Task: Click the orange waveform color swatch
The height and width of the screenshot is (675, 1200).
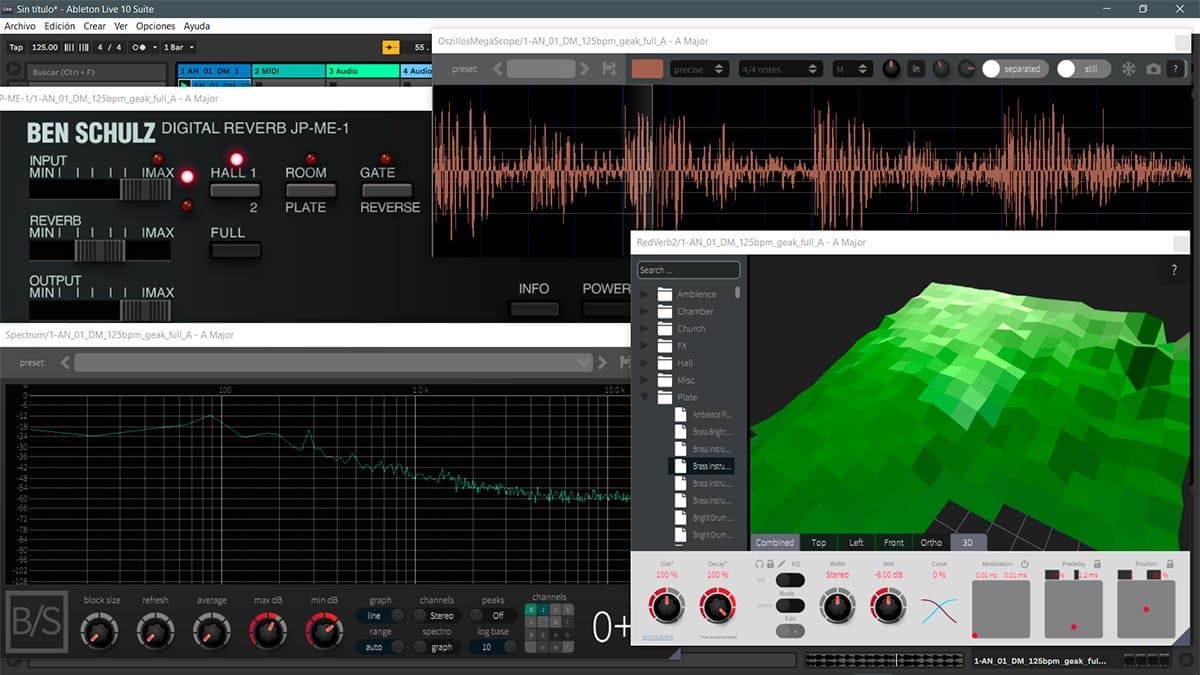Action: coord(647,69)
